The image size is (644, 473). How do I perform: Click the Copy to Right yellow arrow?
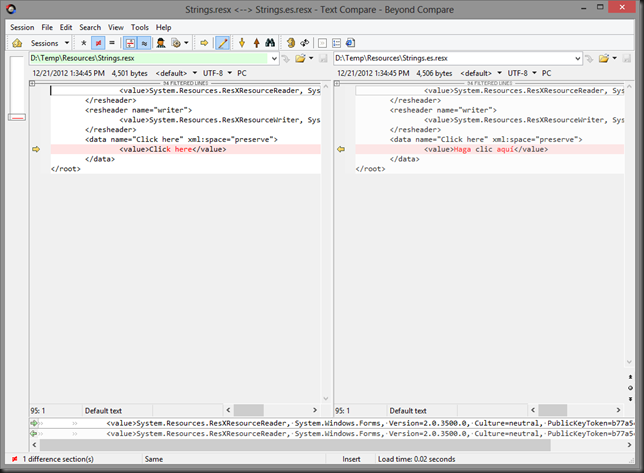pyautogui.click(x=204, y=43)
